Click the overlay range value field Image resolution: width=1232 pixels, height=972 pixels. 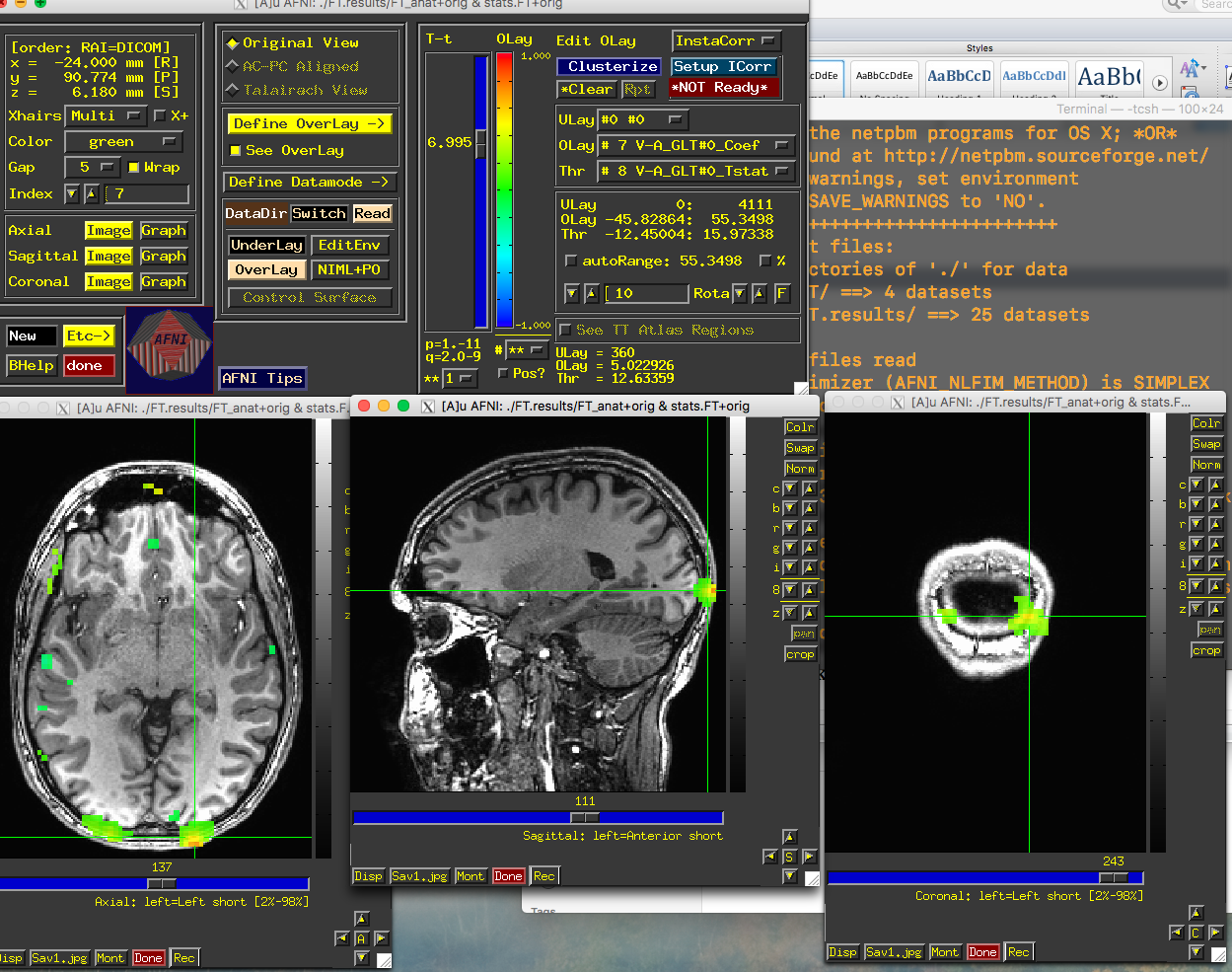(x=646, y=293)
